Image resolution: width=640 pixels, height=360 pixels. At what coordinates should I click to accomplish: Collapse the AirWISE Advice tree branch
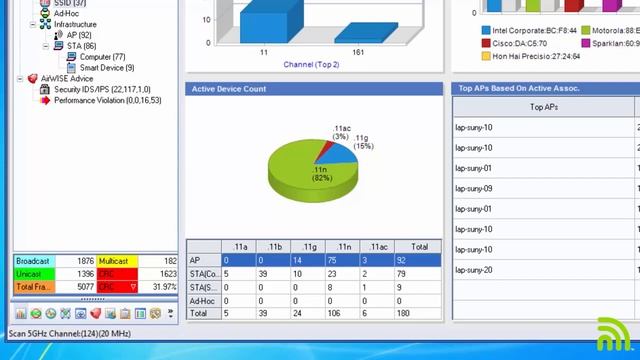pyautogui.click(x=20, y=79)
